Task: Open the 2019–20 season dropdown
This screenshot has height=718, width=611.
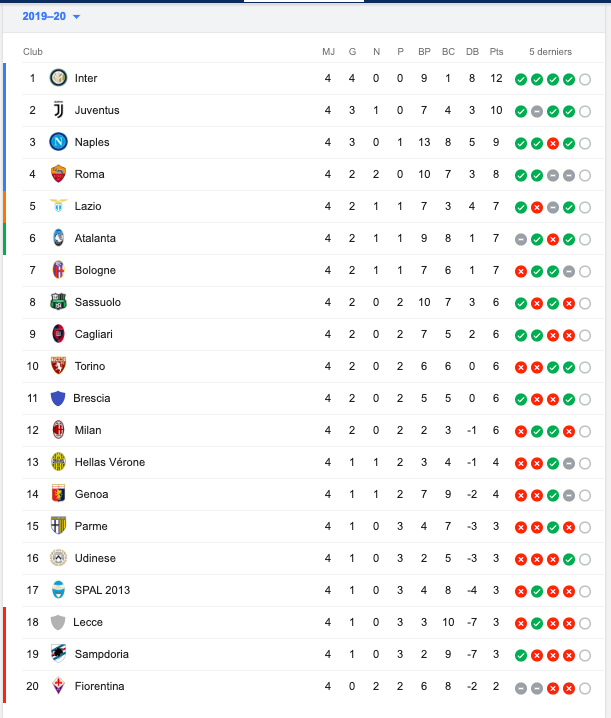Action: point(51,16)
